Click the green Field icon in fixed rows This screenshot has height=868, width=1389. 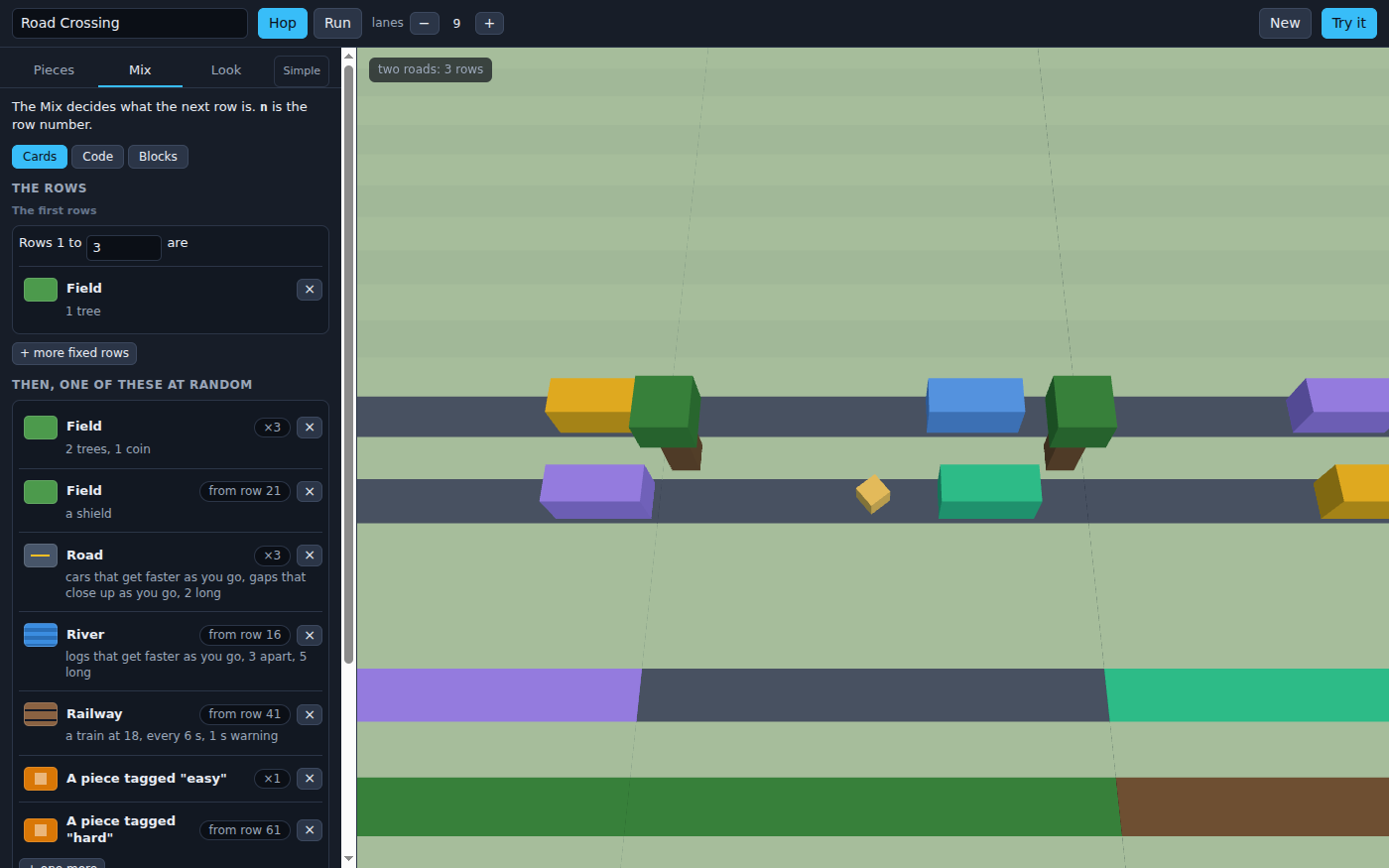(x=41, y=290)
